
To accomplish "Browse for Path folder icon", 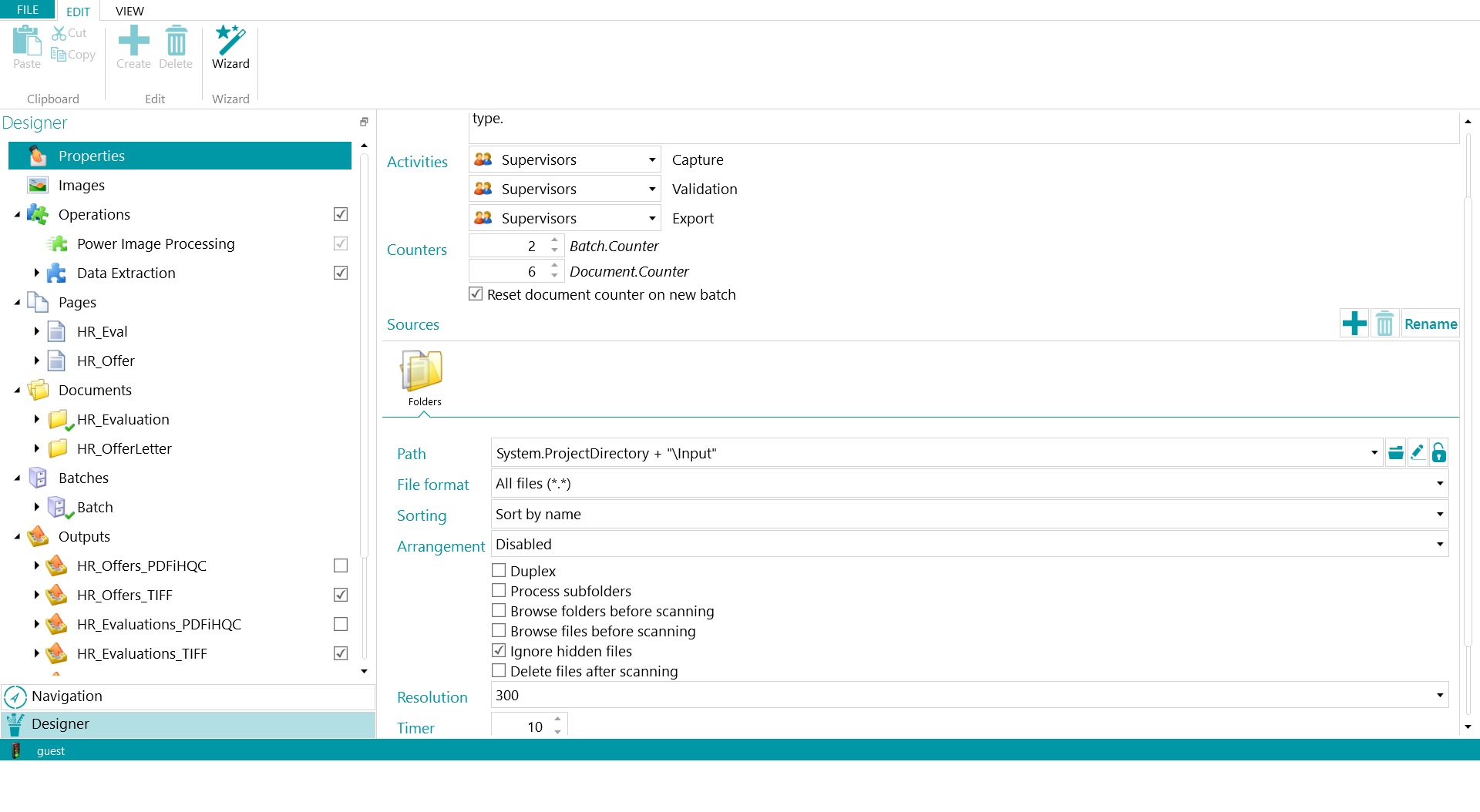I will 1395,453.
